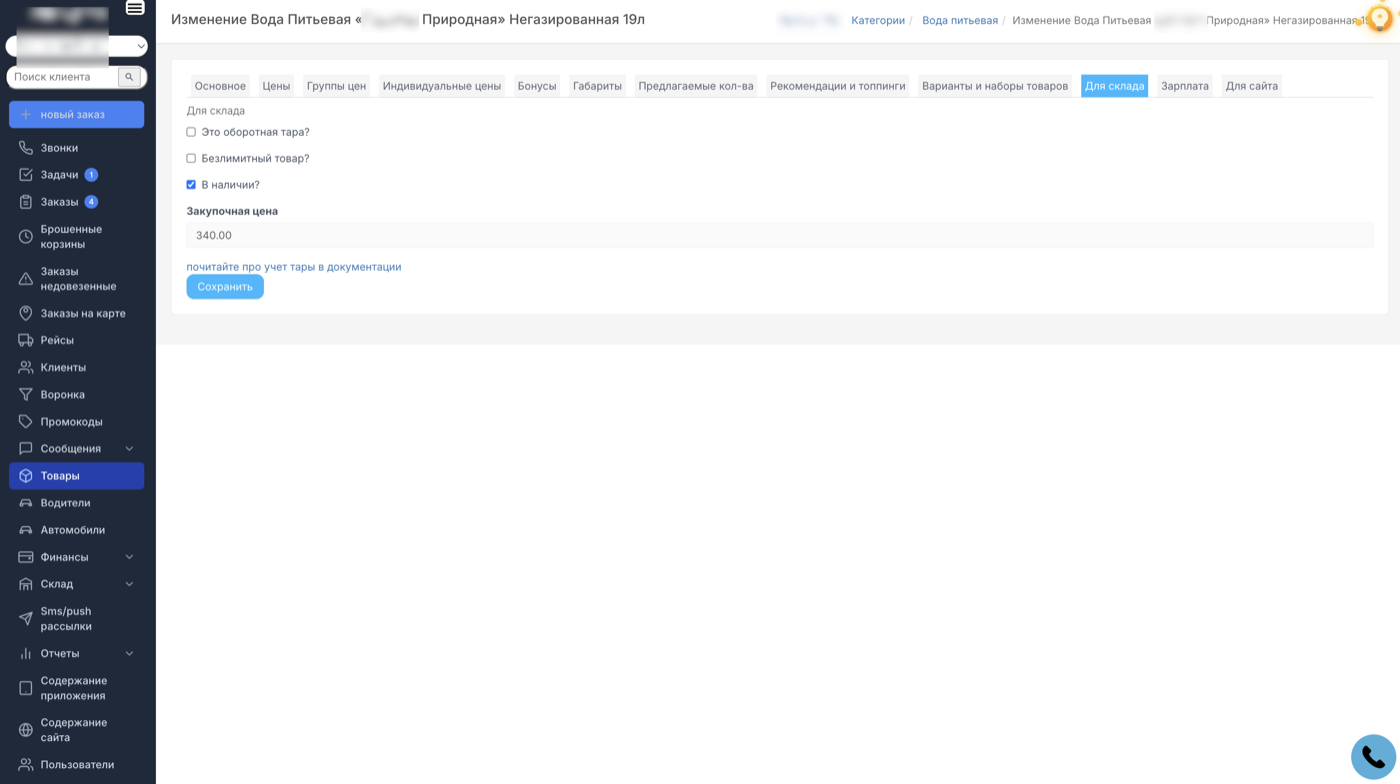Check the 'Безлимитный товар?' checkbox

pyautogui.click(x=191, y=158)
